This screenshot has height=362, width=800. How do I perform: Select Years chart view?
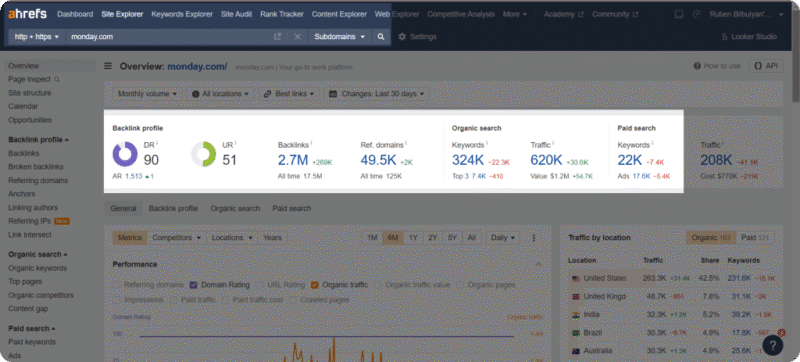272,238
